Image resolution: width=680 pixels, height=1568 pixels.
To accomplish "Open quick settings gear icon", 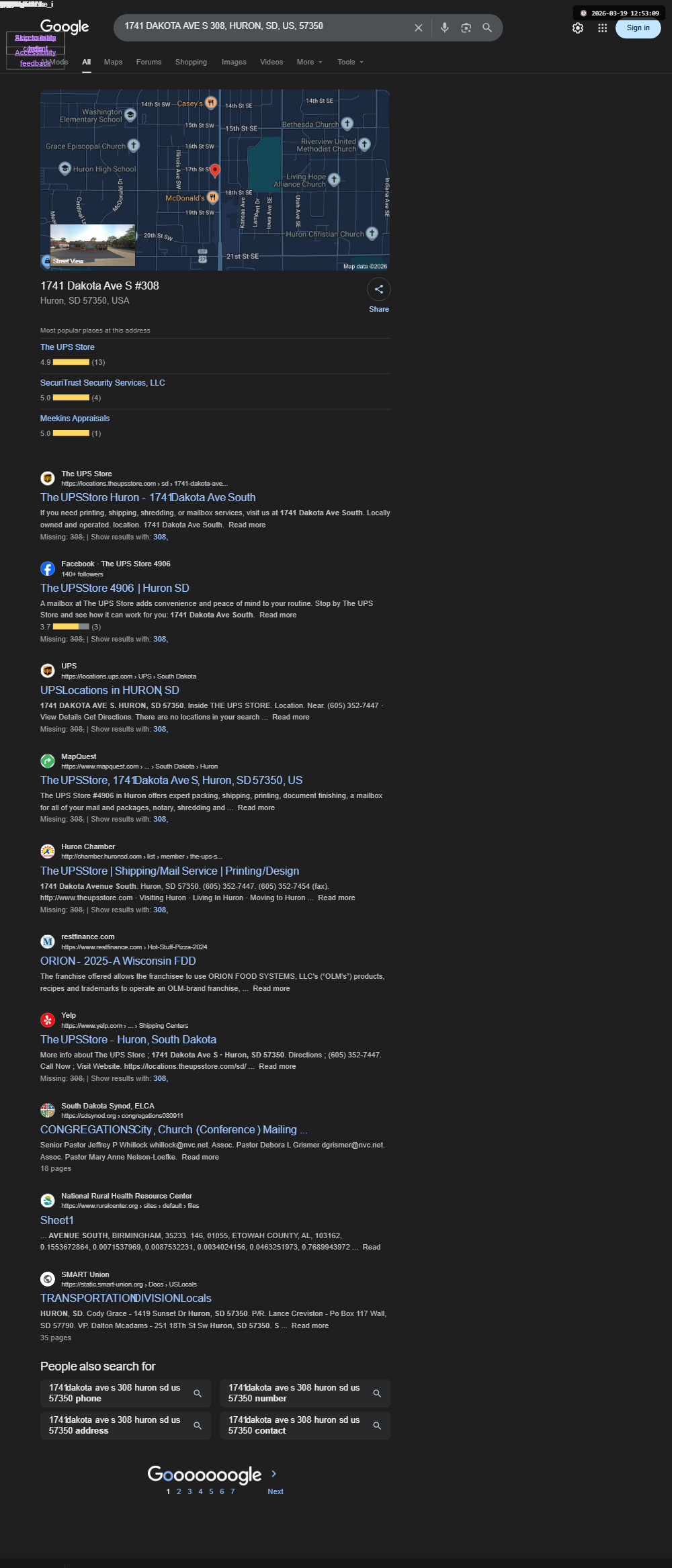I will 578,28.
